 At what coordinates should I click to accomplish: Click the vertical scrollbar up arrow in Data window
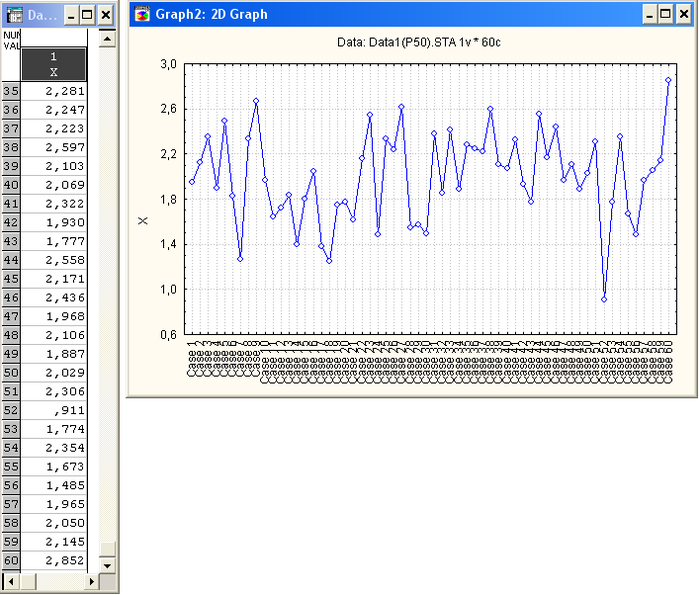pyautogui.click(x=107, y=39)
